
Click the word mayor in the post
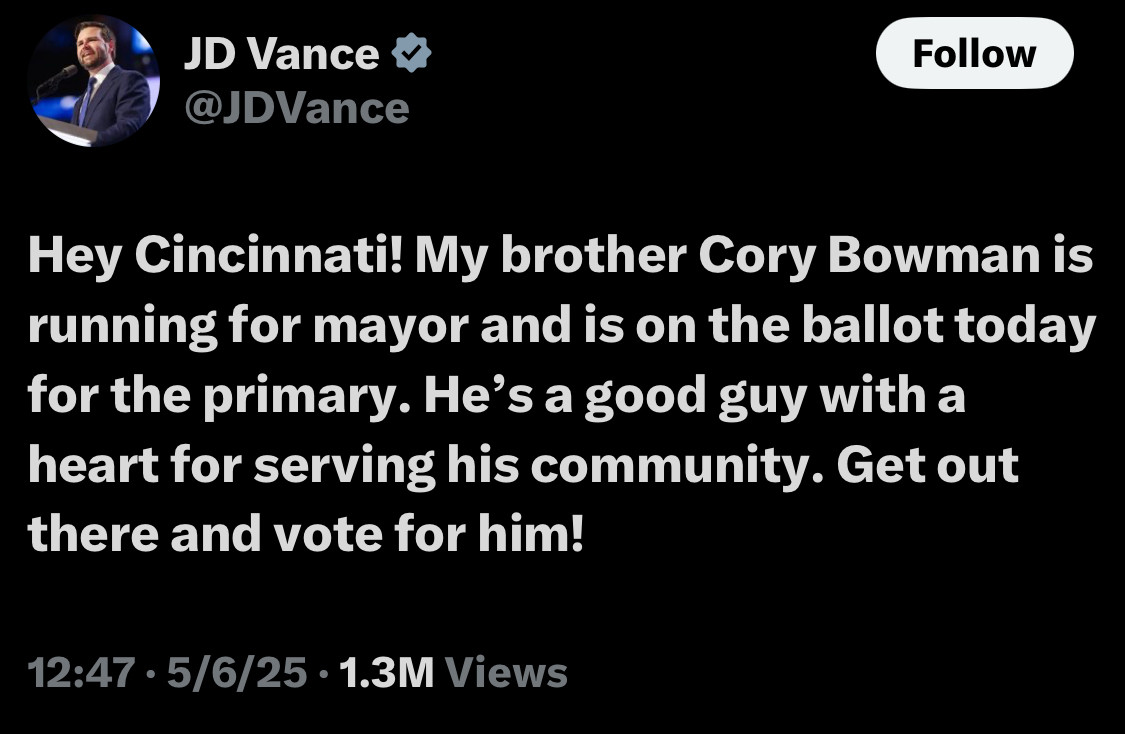click(x=391, y=328)
